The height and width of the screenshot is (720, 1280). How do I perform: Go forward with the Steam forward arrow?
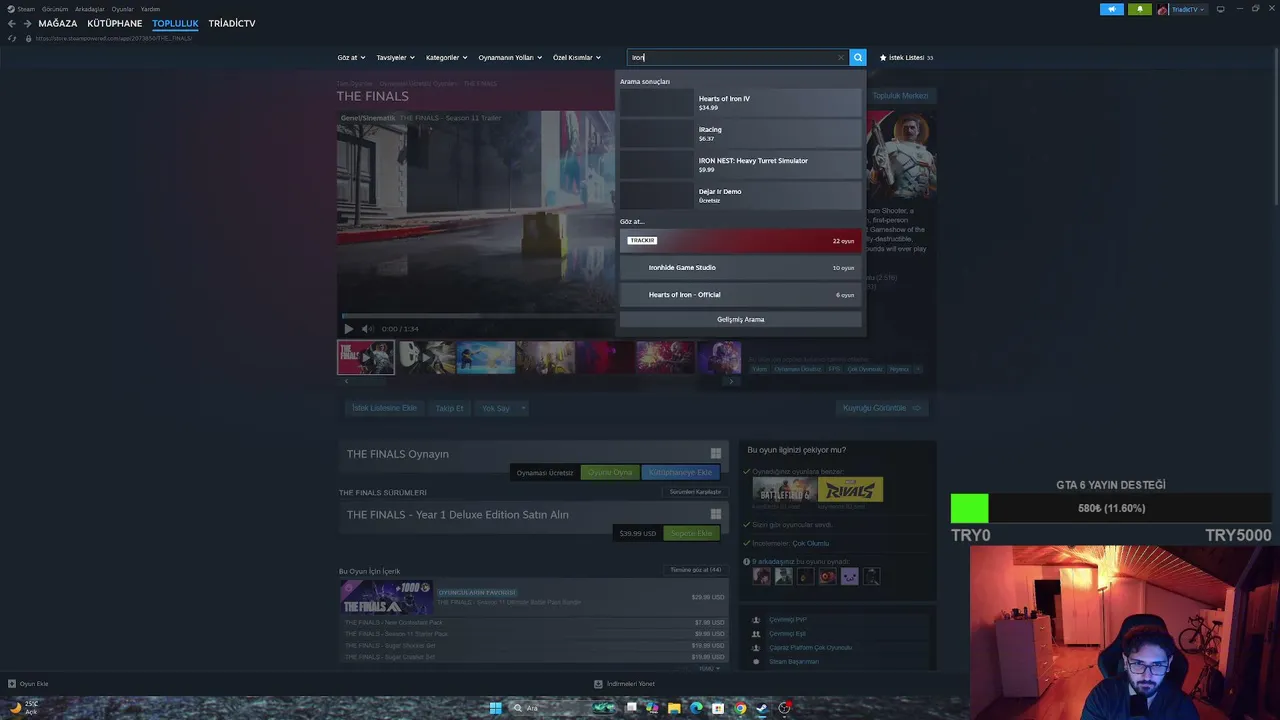tap(27, 23)
